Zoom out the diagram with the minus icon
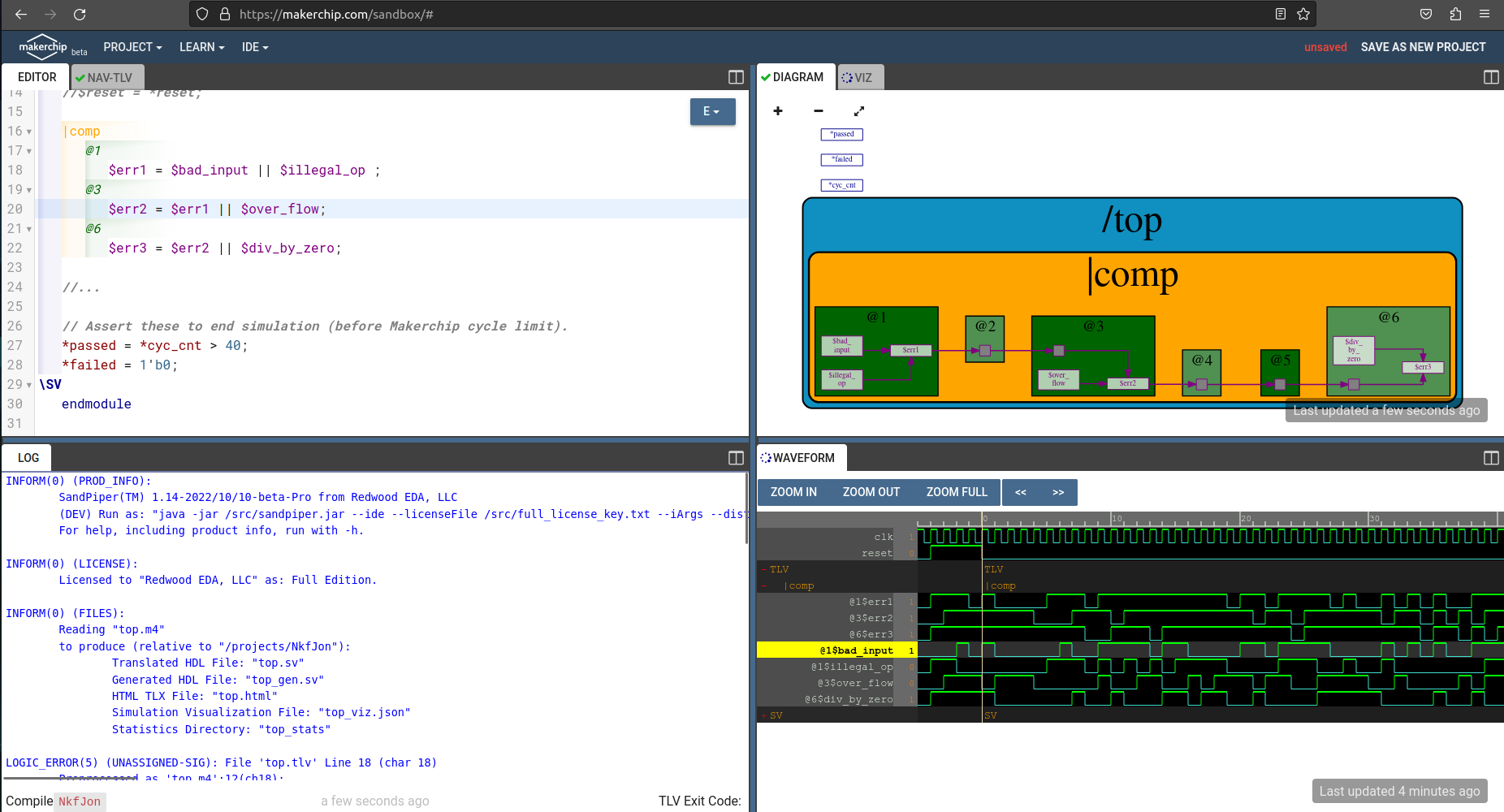 [x=819, y=110]
